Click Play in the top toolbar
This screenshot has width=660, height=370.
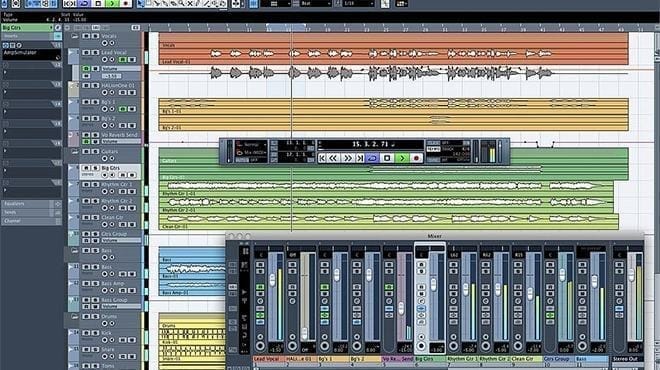[112, 4]
